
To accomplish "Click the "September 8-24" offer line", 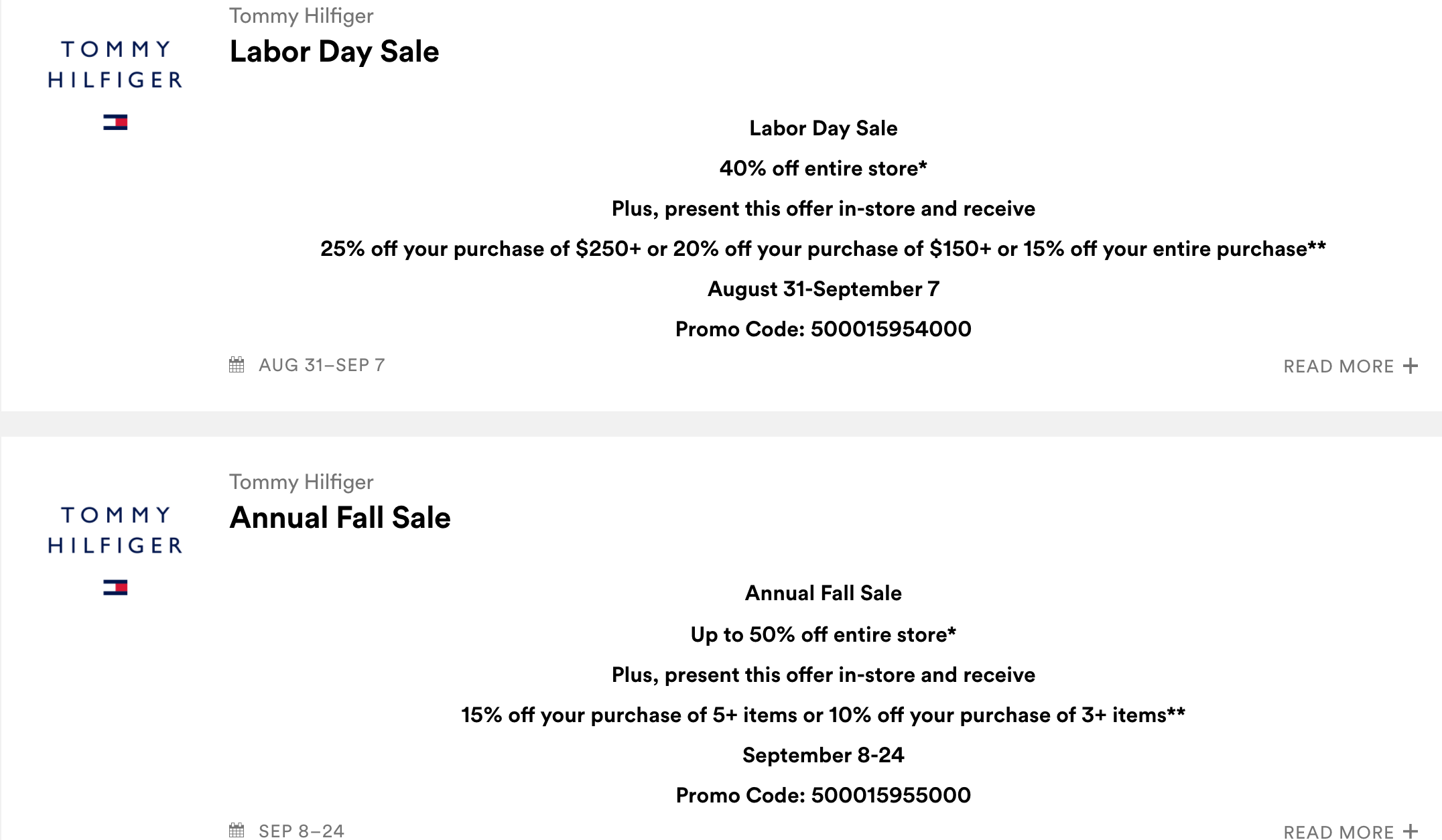I will pos(823,755).
